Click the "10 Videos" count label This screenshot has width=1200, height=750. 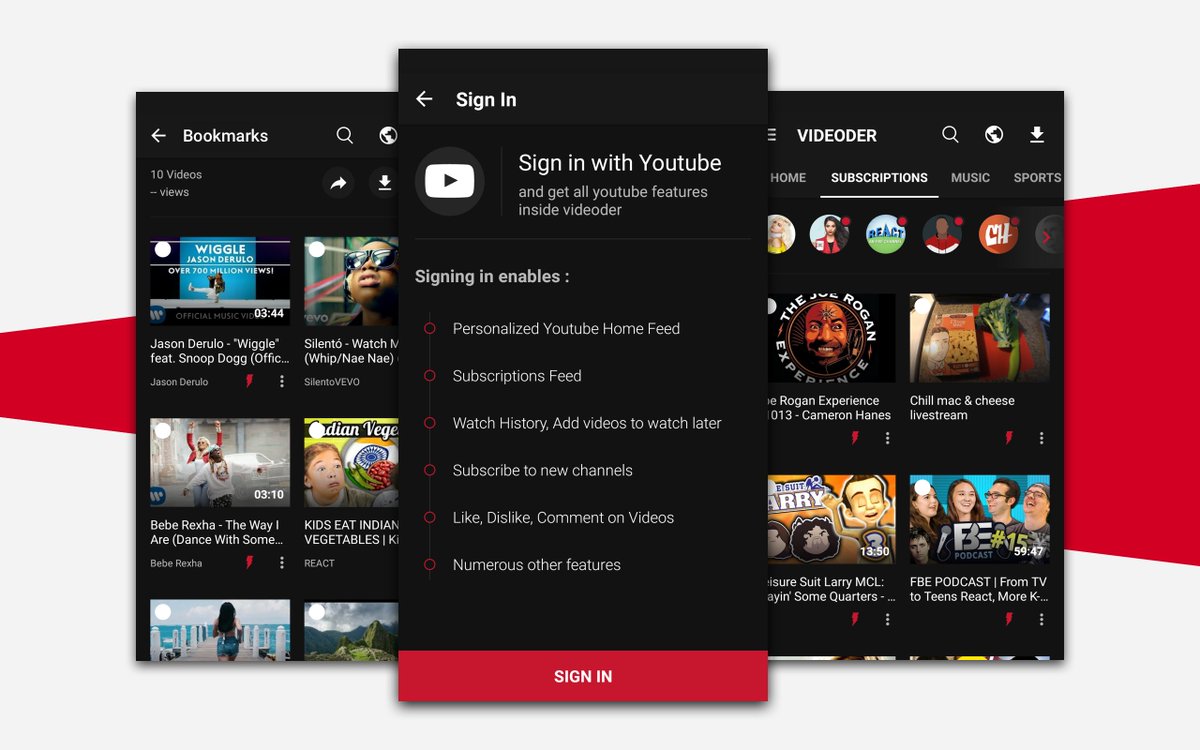[176, 174]
